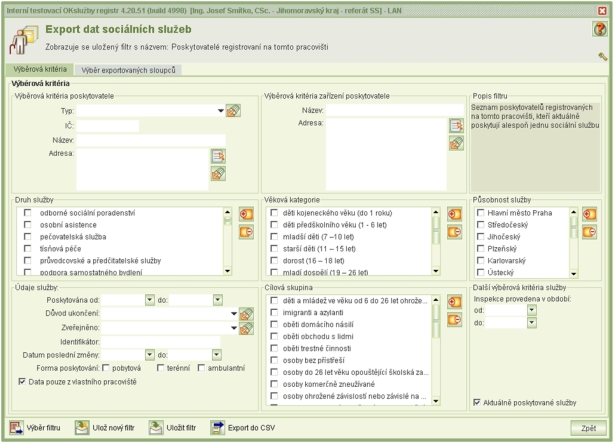Click the provider Název input field
The image size is (614, 443).
click(x=151, y=140)
